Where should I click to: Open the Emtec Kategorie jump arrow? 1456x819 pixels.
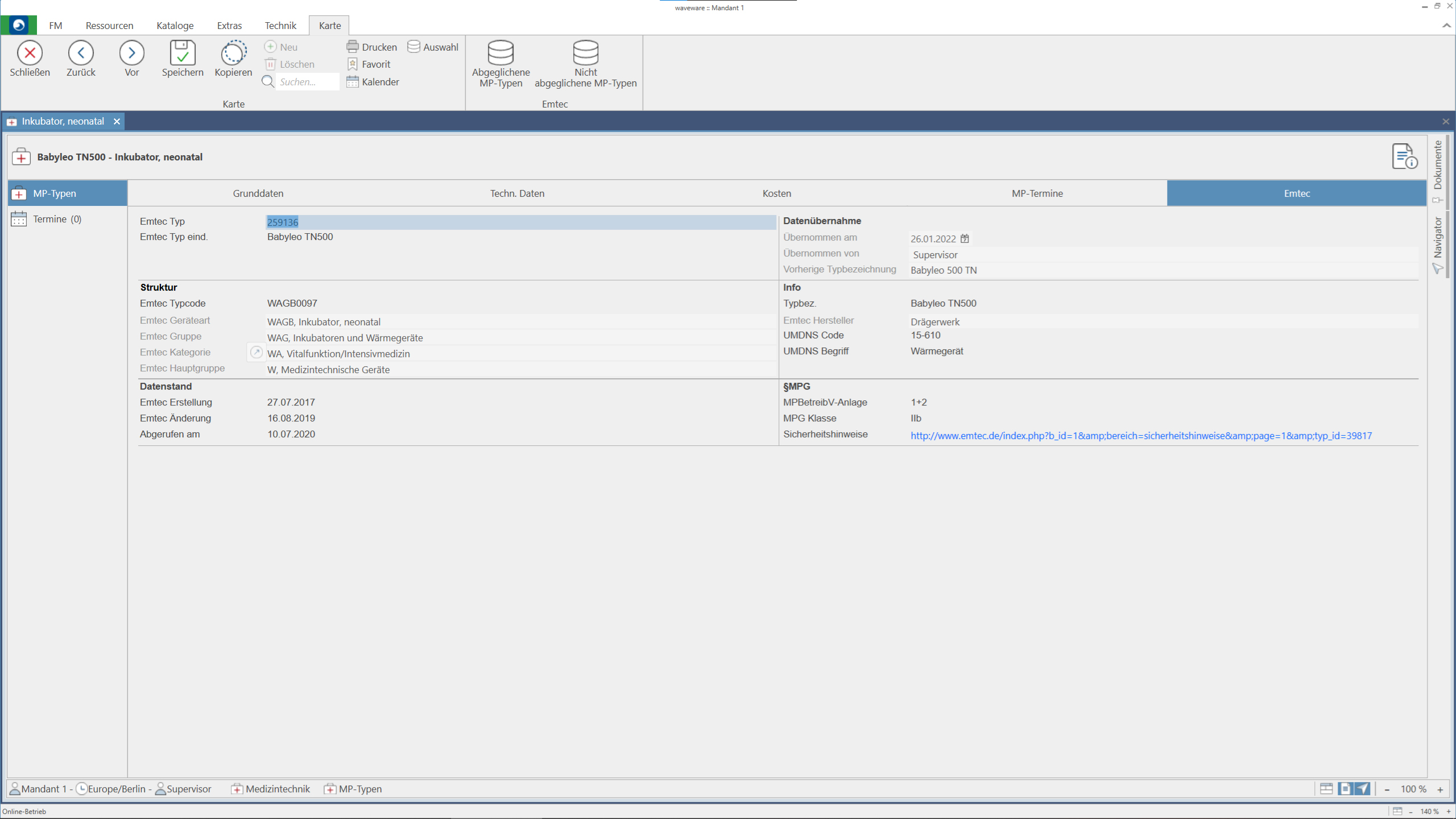click(x=257, y=352)
